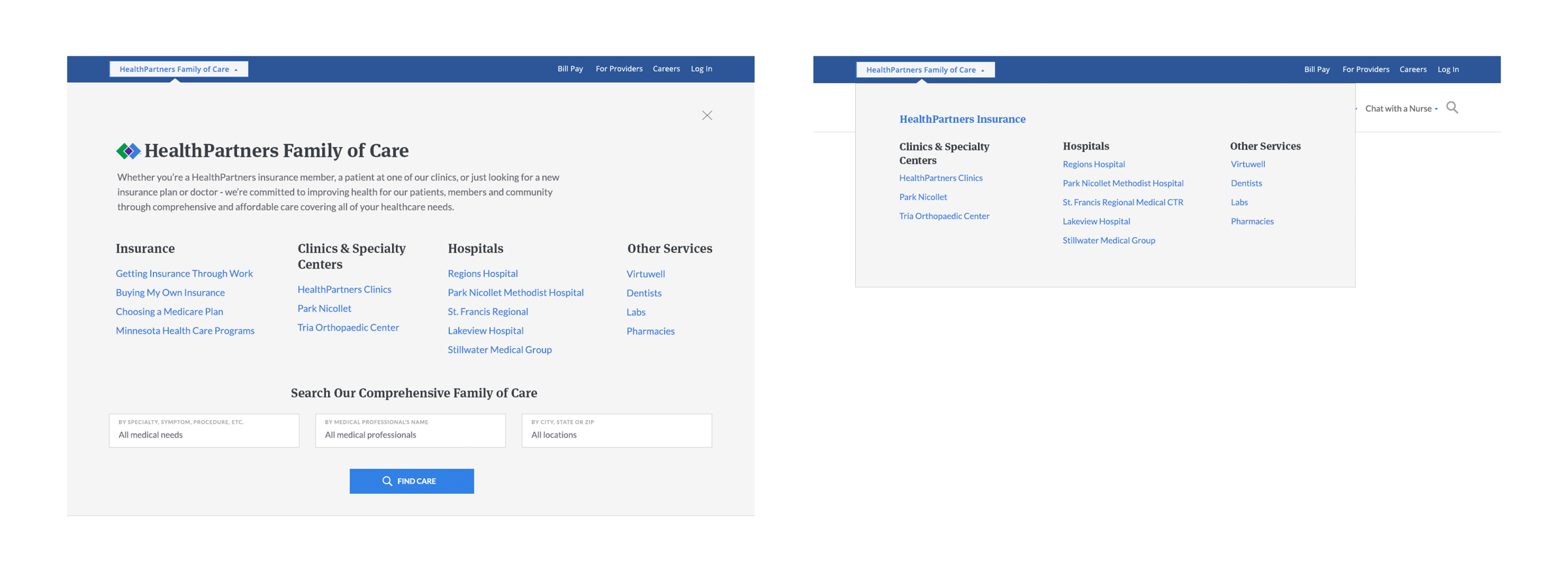Open Labs in right dropdown

[1239, 202]
